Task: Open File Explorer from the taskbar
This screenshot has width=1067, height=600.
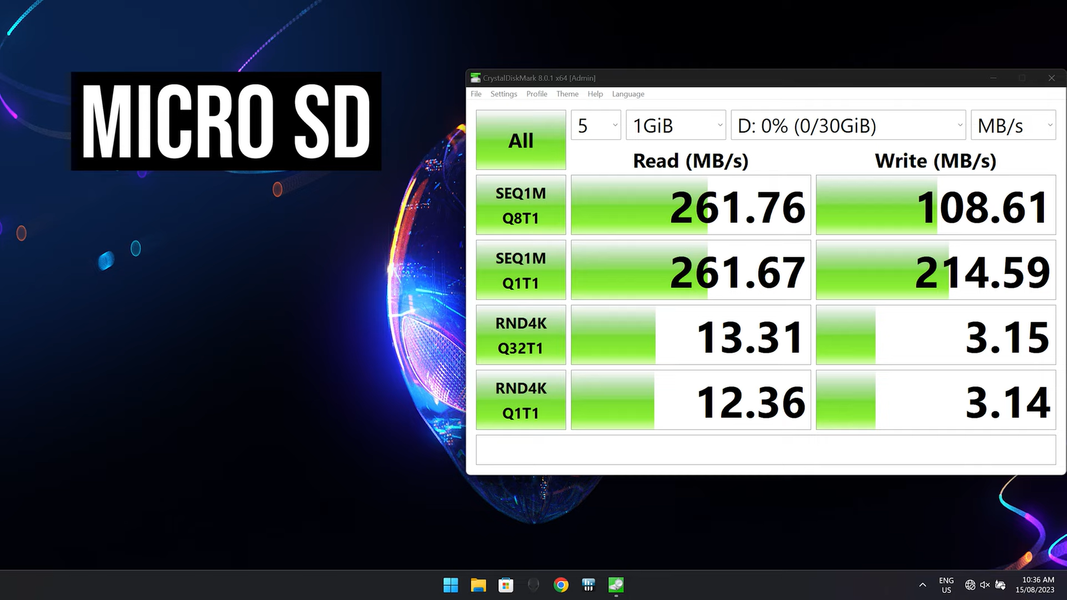Action: coord(479,585)
